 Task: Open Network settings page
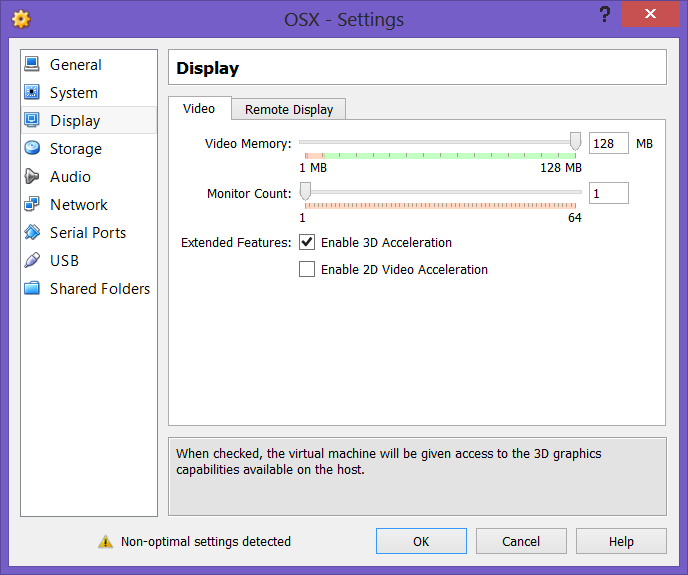coord(89,205)
